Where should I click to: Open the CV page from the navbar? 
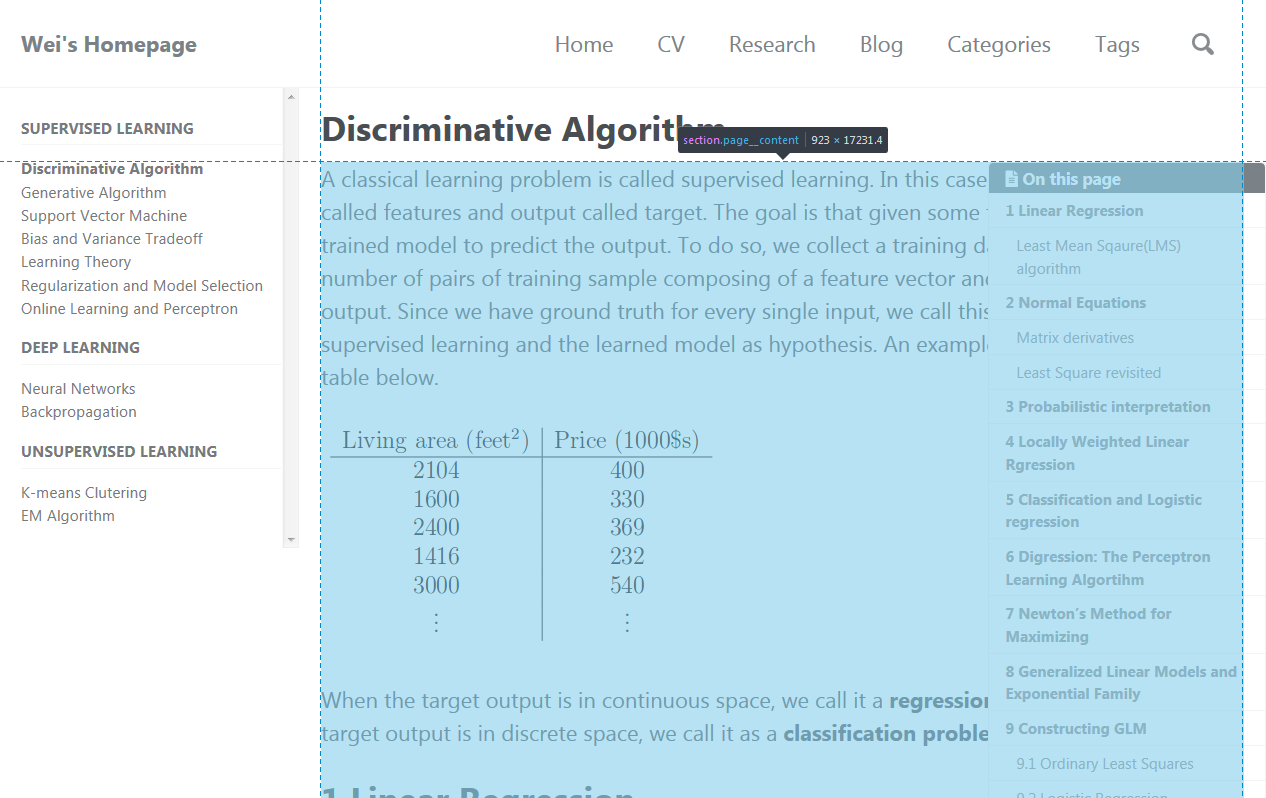point(670,44)
